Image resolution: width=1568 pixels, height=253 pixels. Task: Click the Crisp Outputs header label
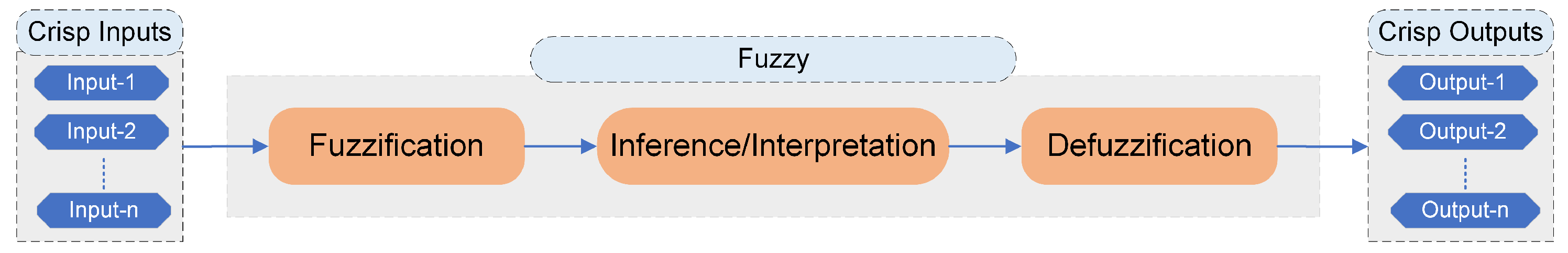click(x=1460, y=31)
